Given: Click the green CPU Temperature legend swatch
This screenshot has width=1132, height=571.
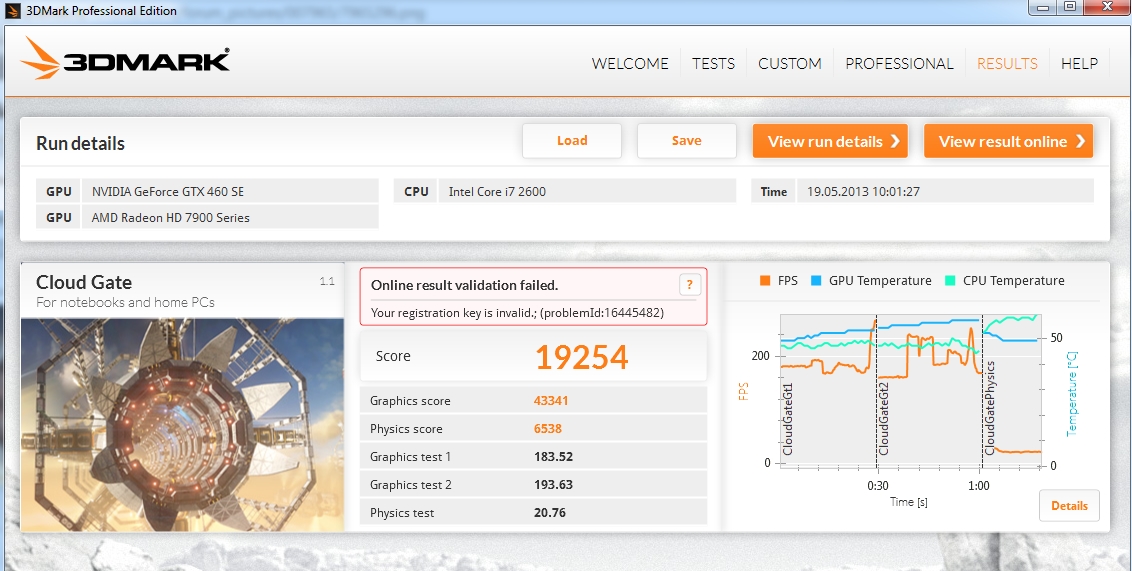Looking at the screenshot, I should (x=950, y=281).
